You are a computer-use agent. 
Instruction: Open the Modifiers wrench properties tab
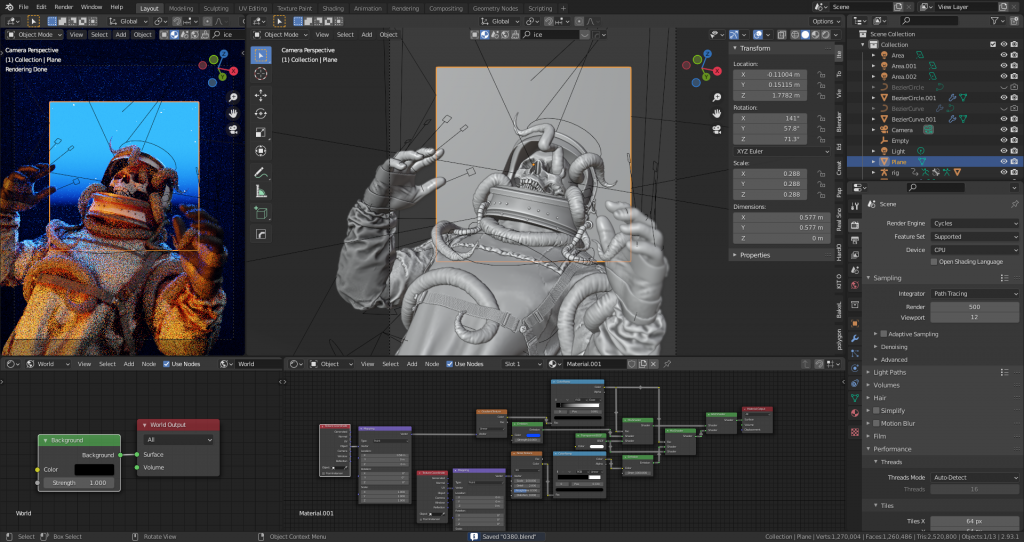(x=855, y=338)
